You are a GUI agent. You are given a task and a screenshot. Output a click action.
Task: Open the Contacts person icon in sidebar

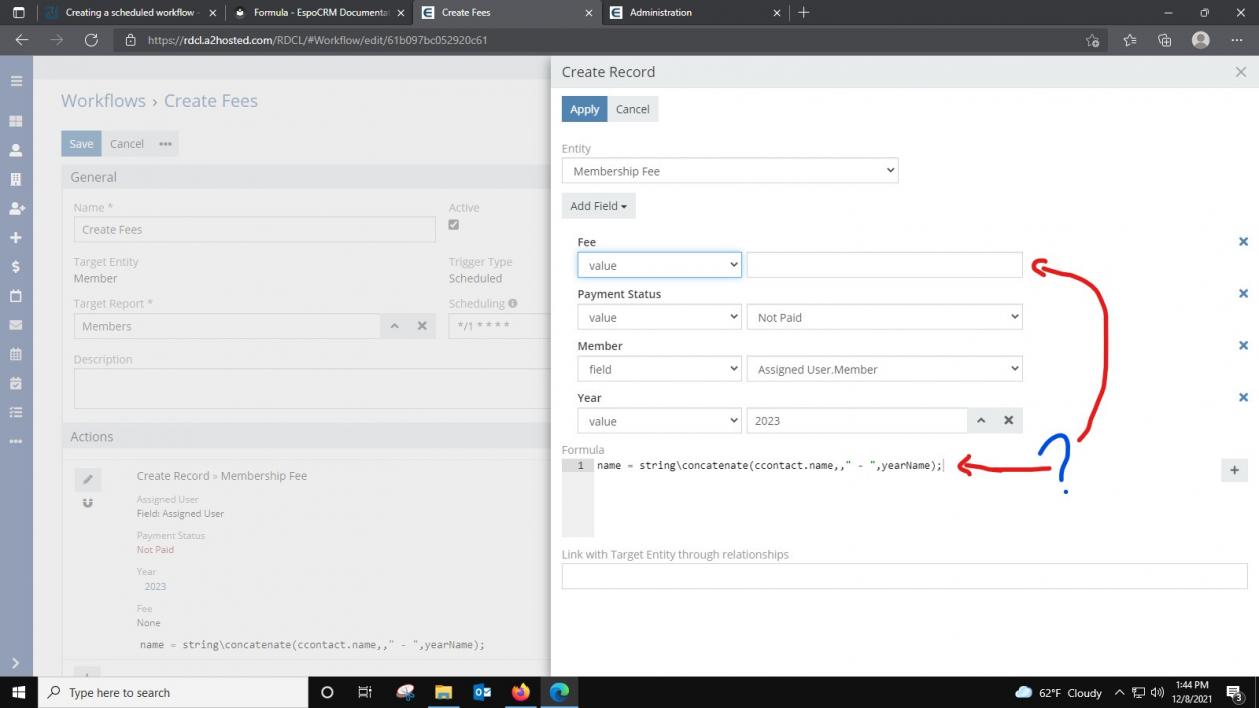coord(16,150)
